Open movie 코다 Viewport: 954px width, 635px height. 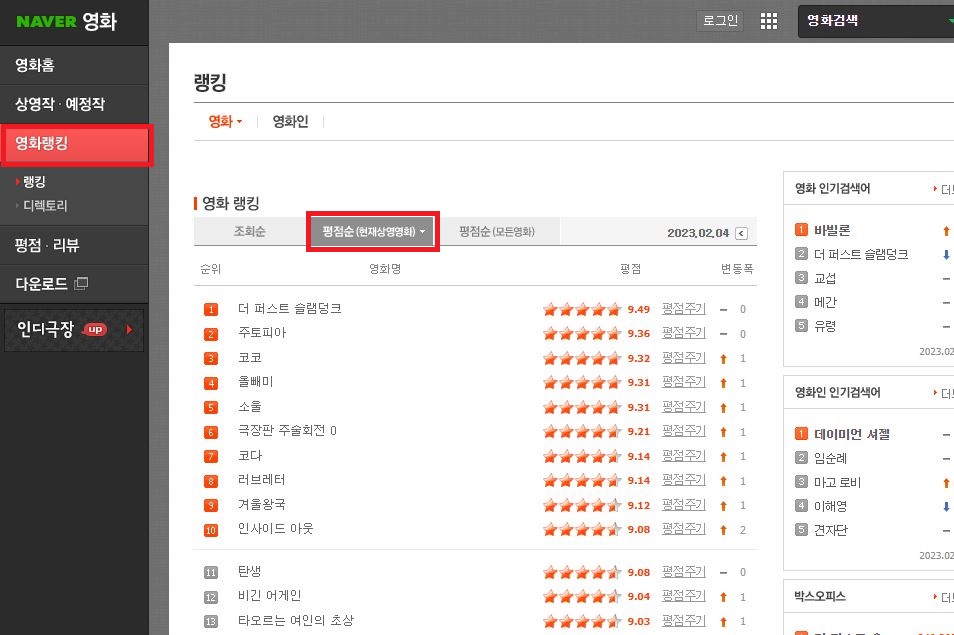coord(249,456)
